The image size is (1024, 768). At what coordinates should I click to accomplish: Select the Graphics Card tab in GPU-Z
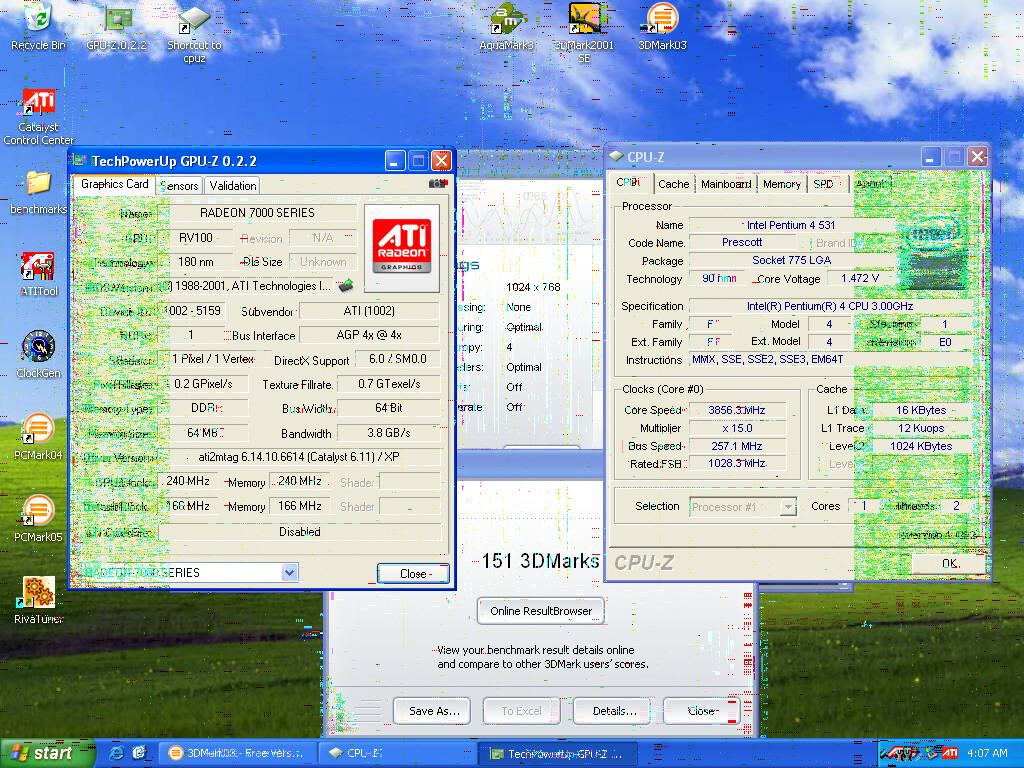click(x=114, y=184)
